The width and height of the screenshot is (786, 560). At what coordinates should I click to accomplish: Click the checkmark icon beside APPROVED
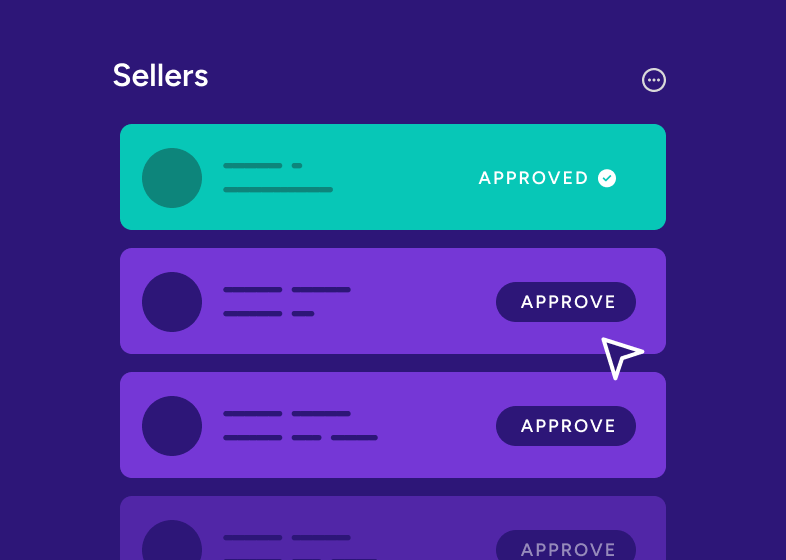[607, 178]
